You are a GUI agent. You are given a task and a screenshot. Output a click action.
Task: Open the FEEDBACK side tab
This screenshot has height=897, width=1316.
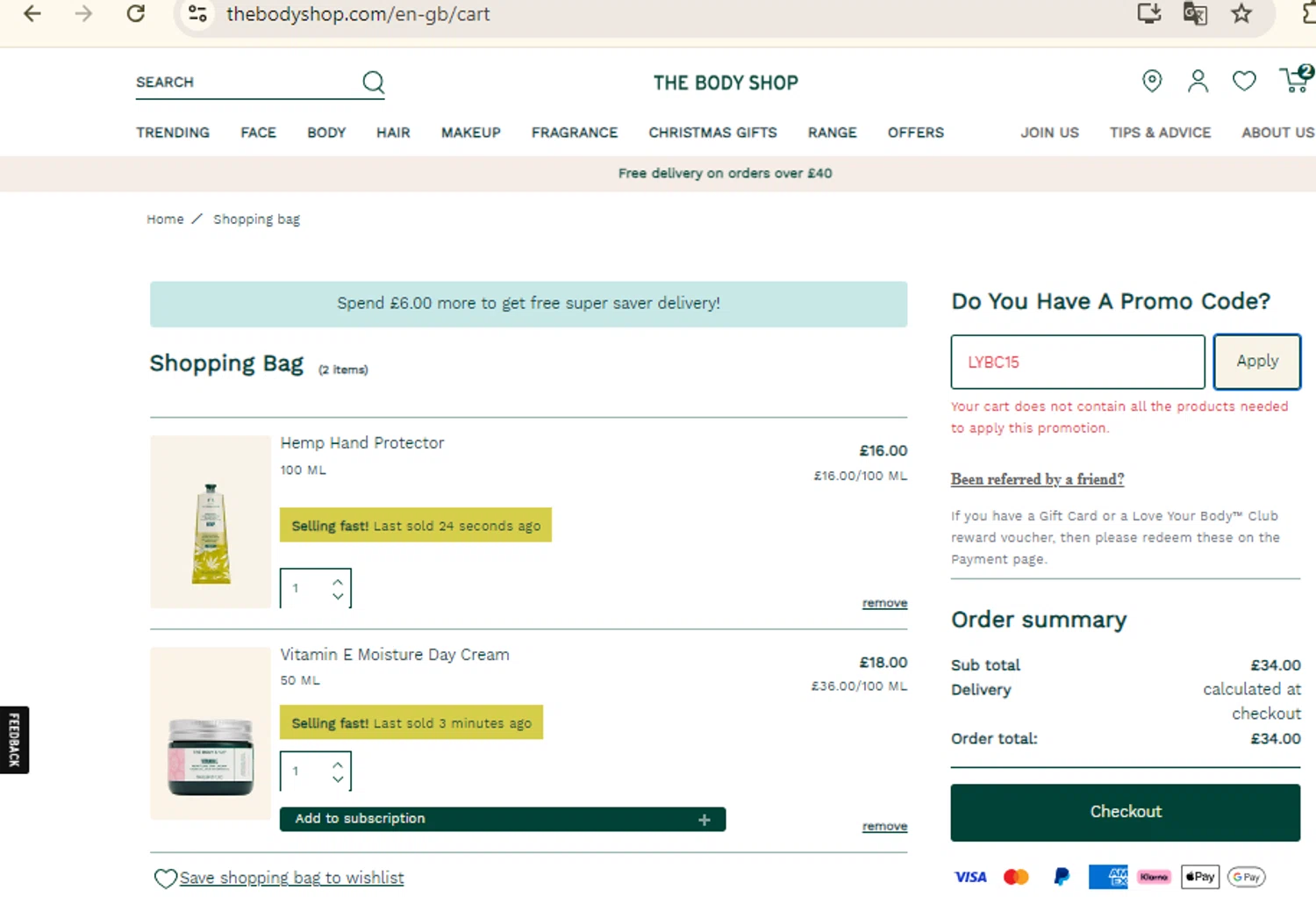tap(14, 740)
